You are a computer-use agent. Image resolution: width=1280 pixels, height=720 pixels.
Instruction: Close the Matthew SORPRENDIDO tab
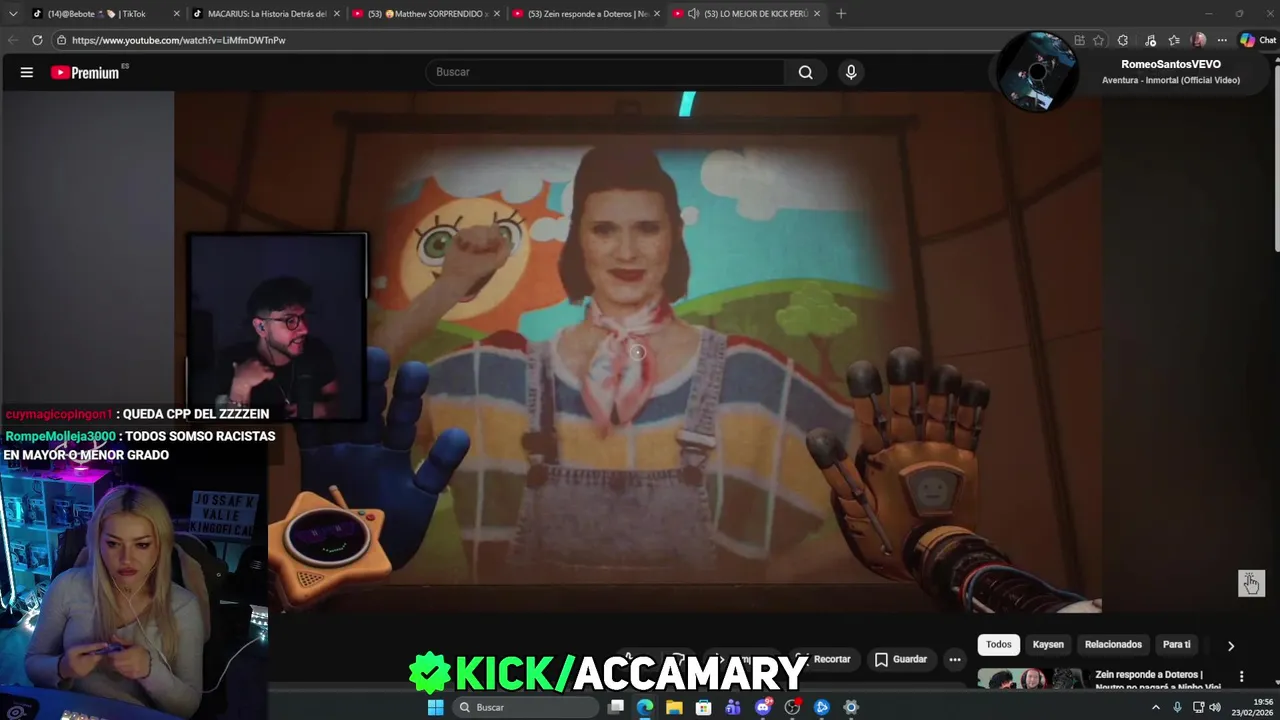tap(497, 14)
